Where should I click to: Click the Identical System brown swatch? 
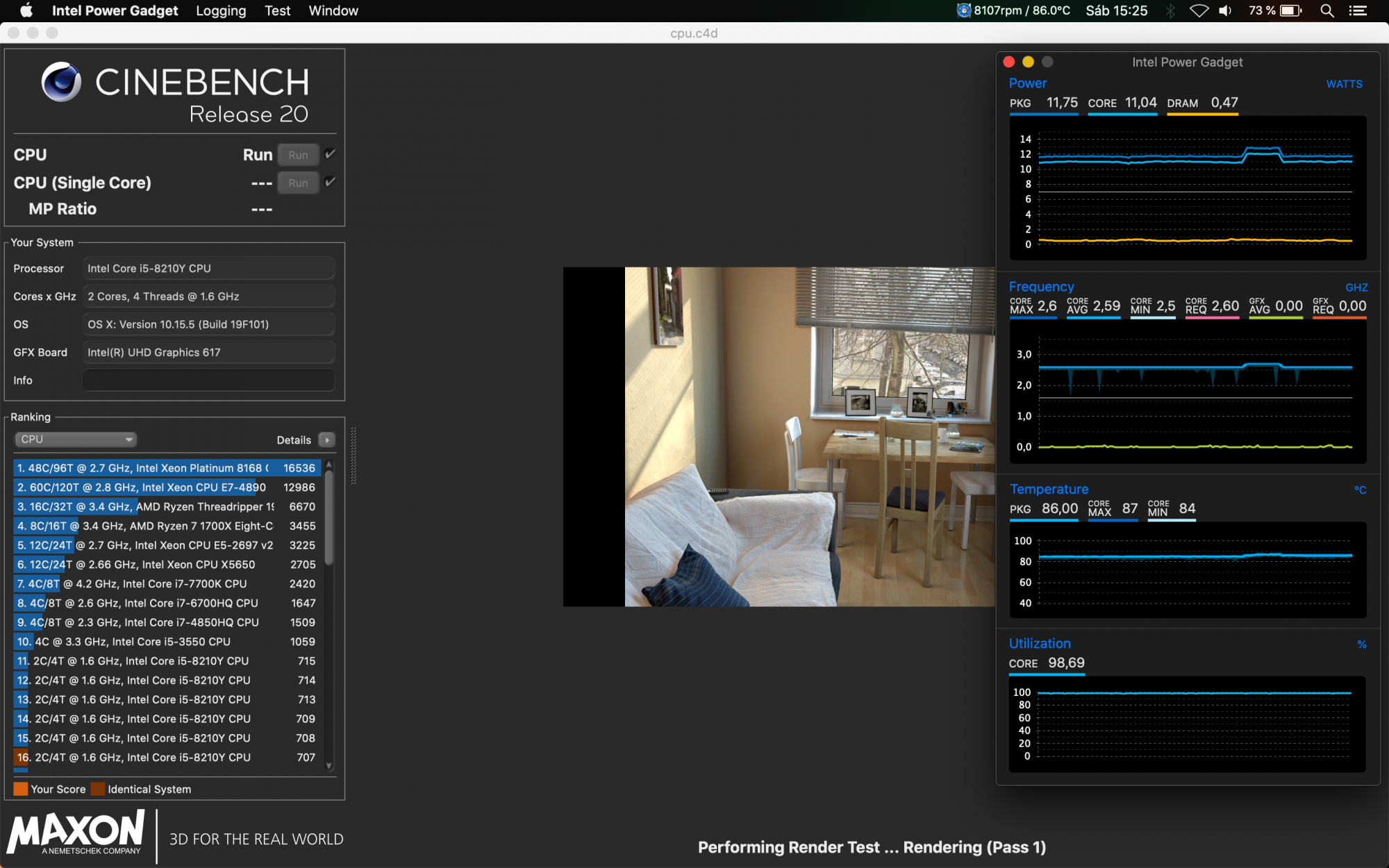[98, 789]
